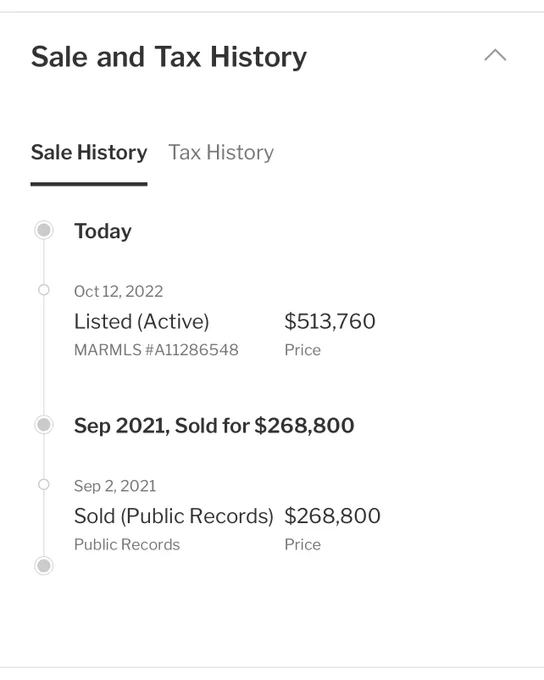
Task: Click the Sale and Tax History heading
Action: (169, 57)
